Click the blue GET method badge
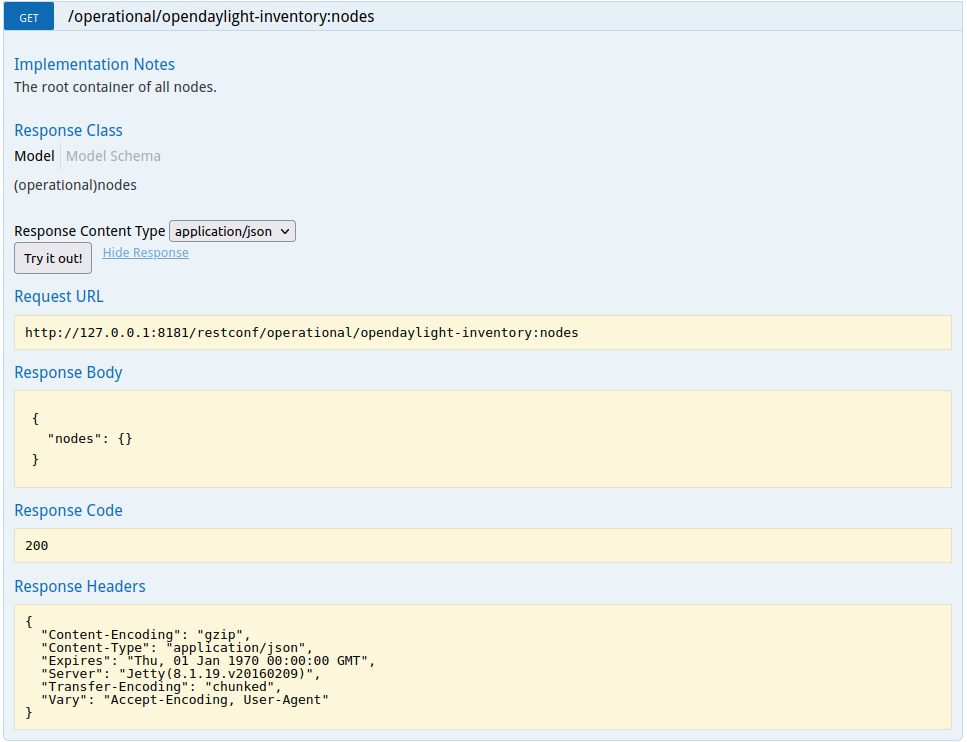 [29, 17]
